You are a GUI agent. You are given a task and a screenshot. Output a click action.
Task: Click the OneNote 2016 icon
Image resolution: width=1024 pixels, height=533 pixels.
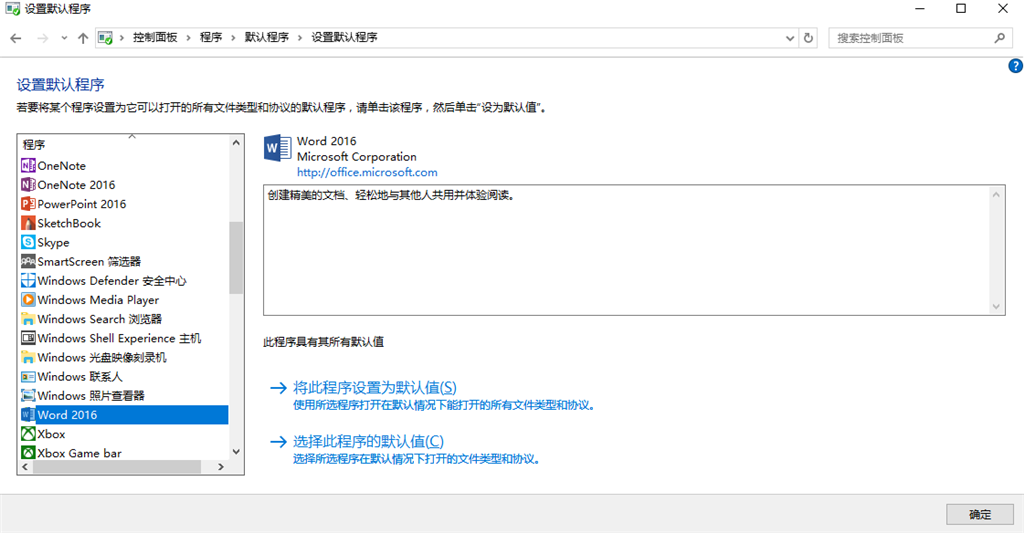[28, 184]
